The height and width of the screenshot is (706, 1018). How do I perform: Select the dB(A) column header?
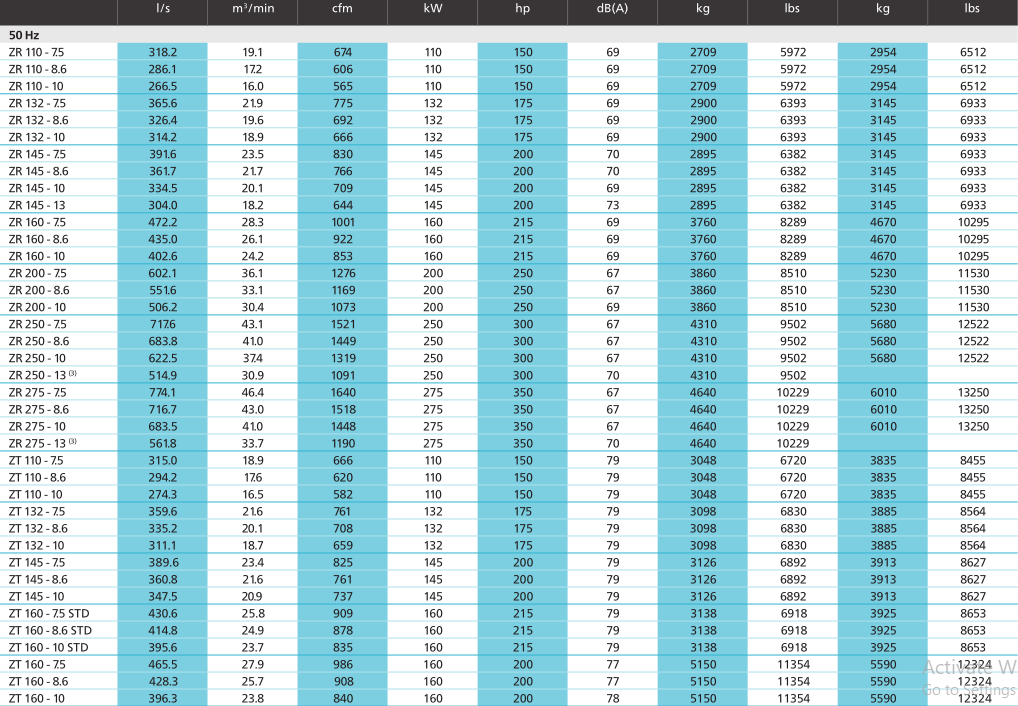click(612, 8)
